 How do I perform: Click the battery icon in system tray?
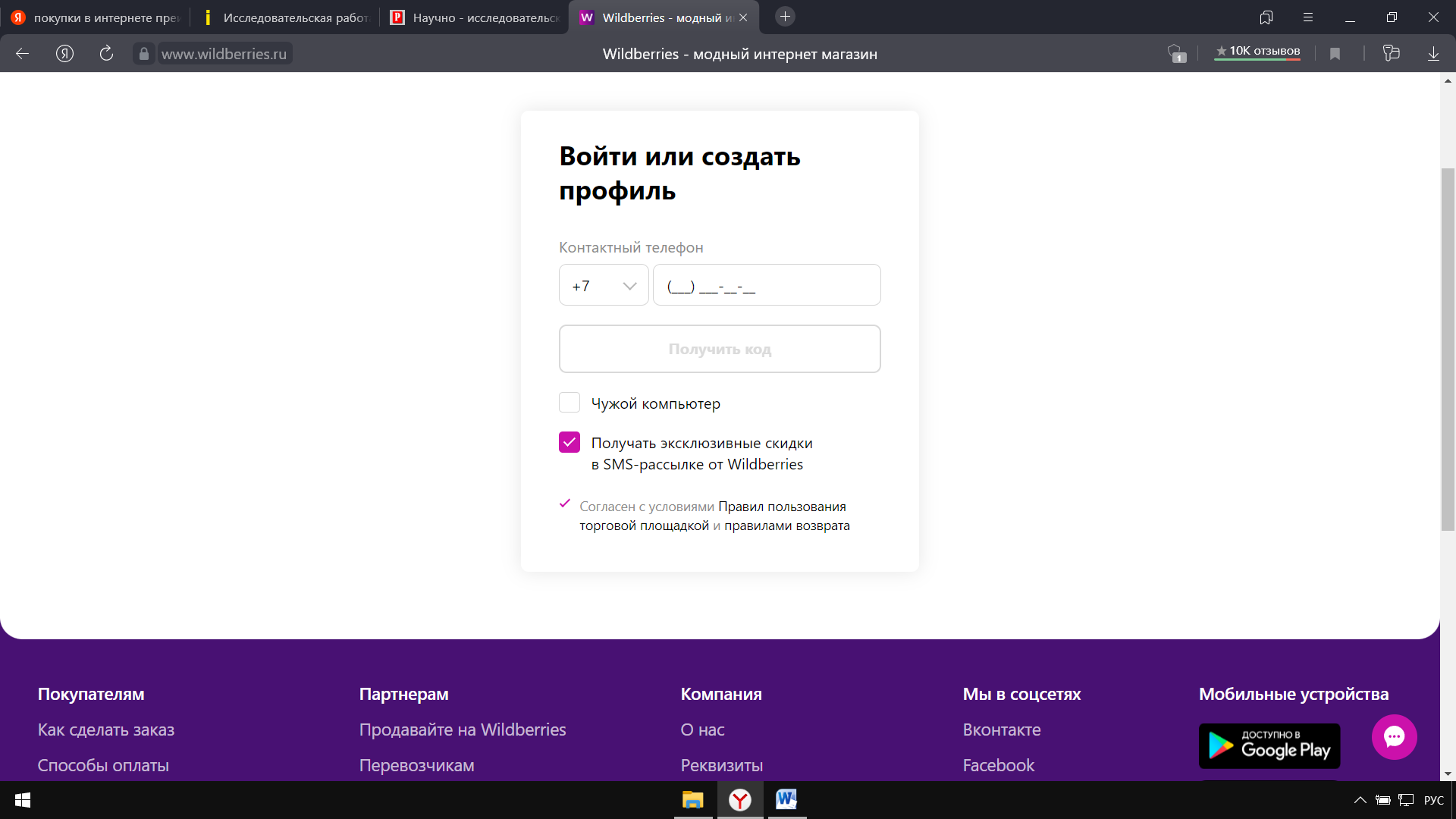click(1382, 800)
